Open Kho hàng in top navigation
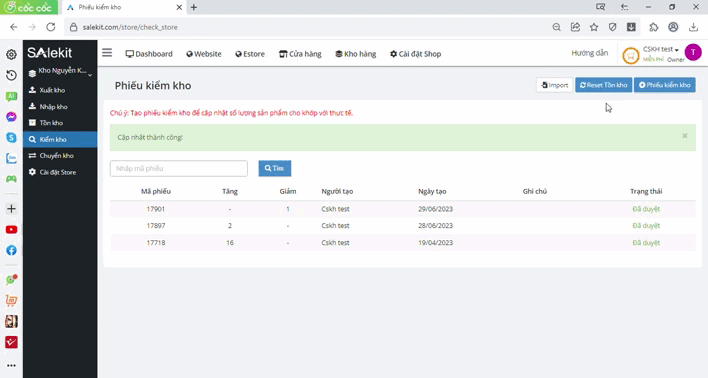708x378 pixels. click(356, 54)
